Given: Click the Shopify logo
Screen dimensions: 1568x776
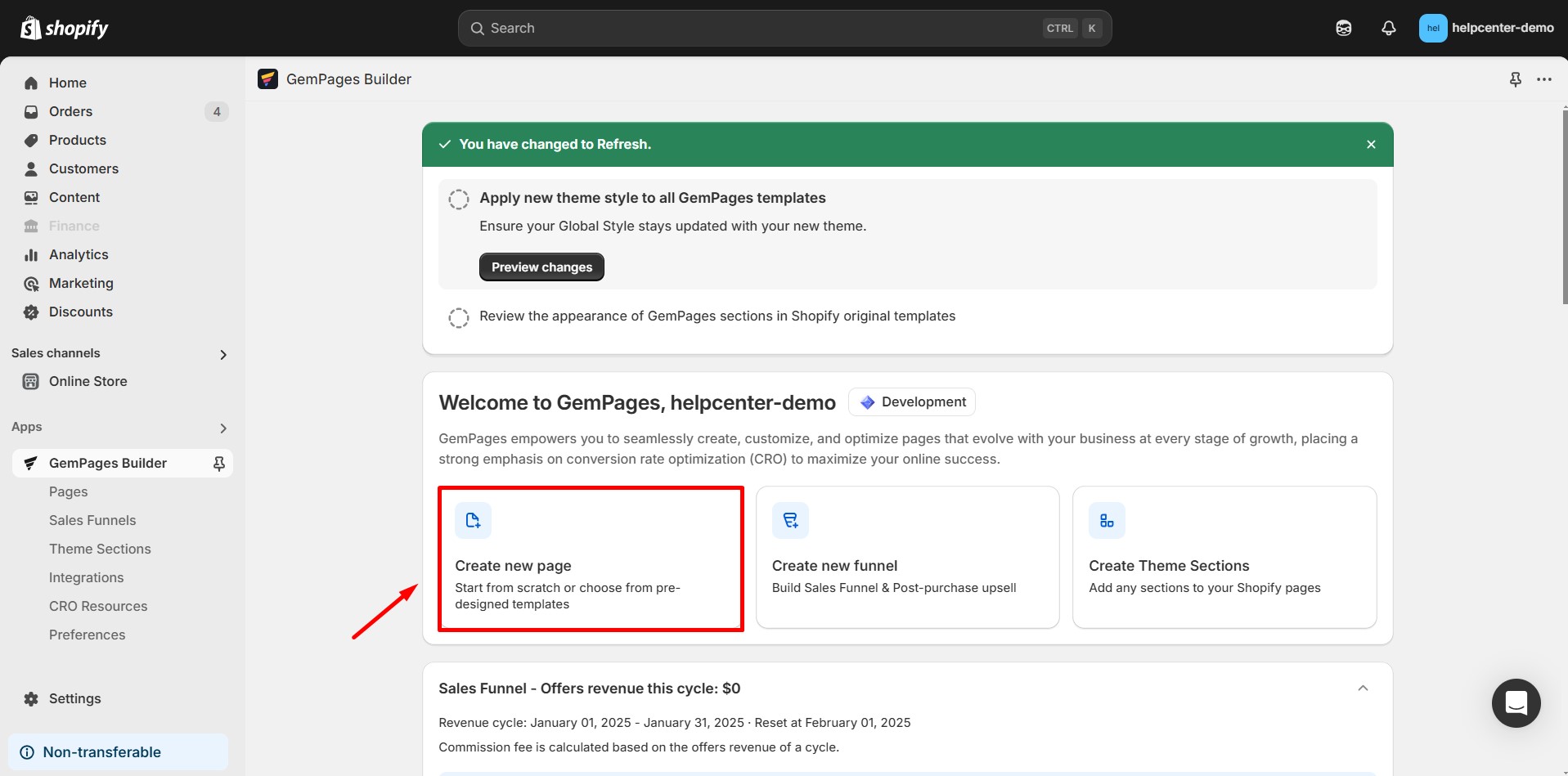Looking at the screenshot, I should (63, 27).
